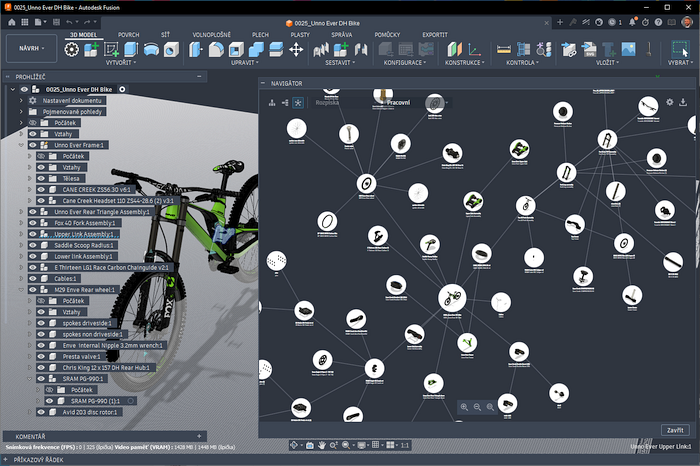Click the central bike node in Navigator
Screen dimensions: 700x466
point(452,297)
